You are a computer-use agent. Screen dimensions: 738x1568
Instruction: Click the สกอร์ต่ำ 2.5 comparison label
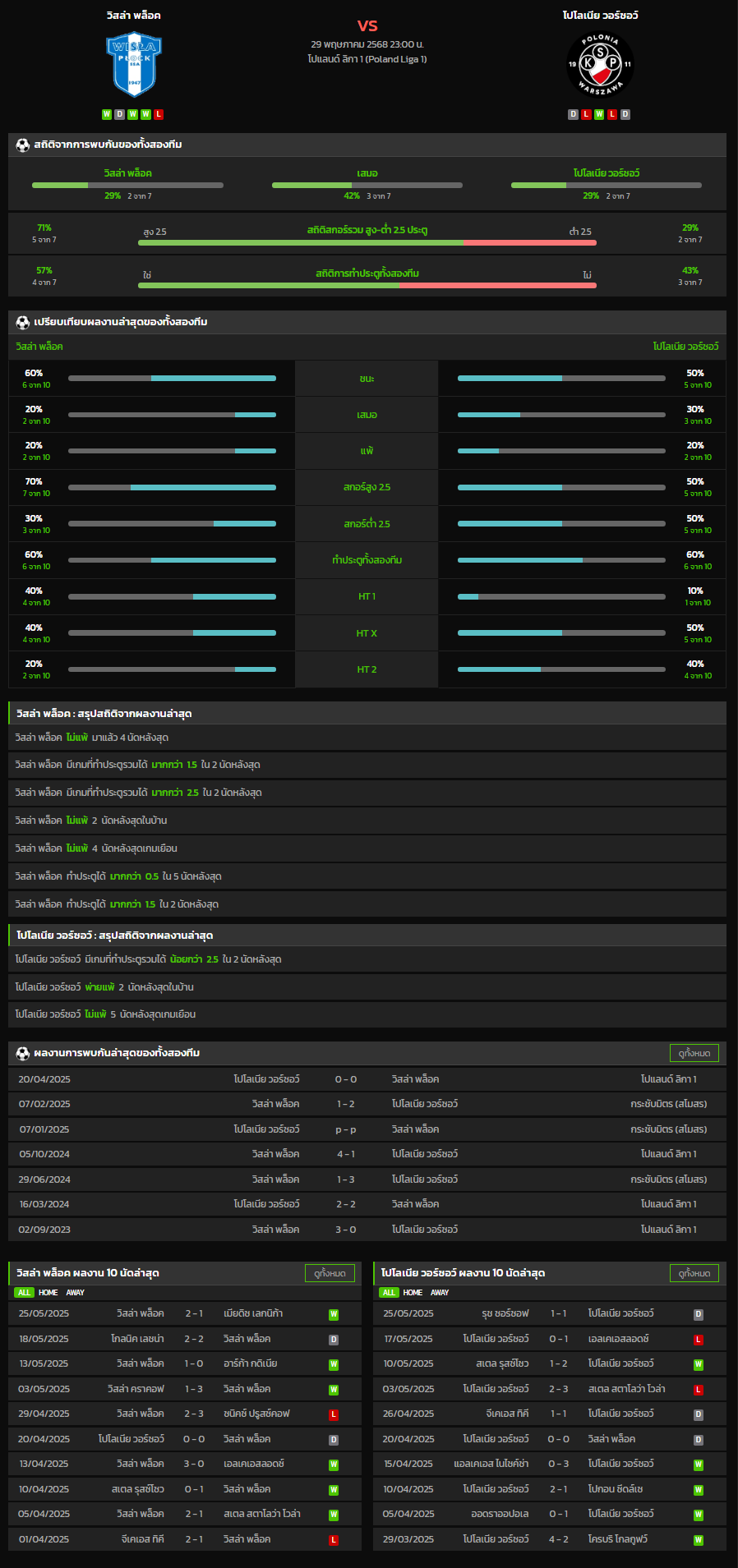click(x=367, y=524)
